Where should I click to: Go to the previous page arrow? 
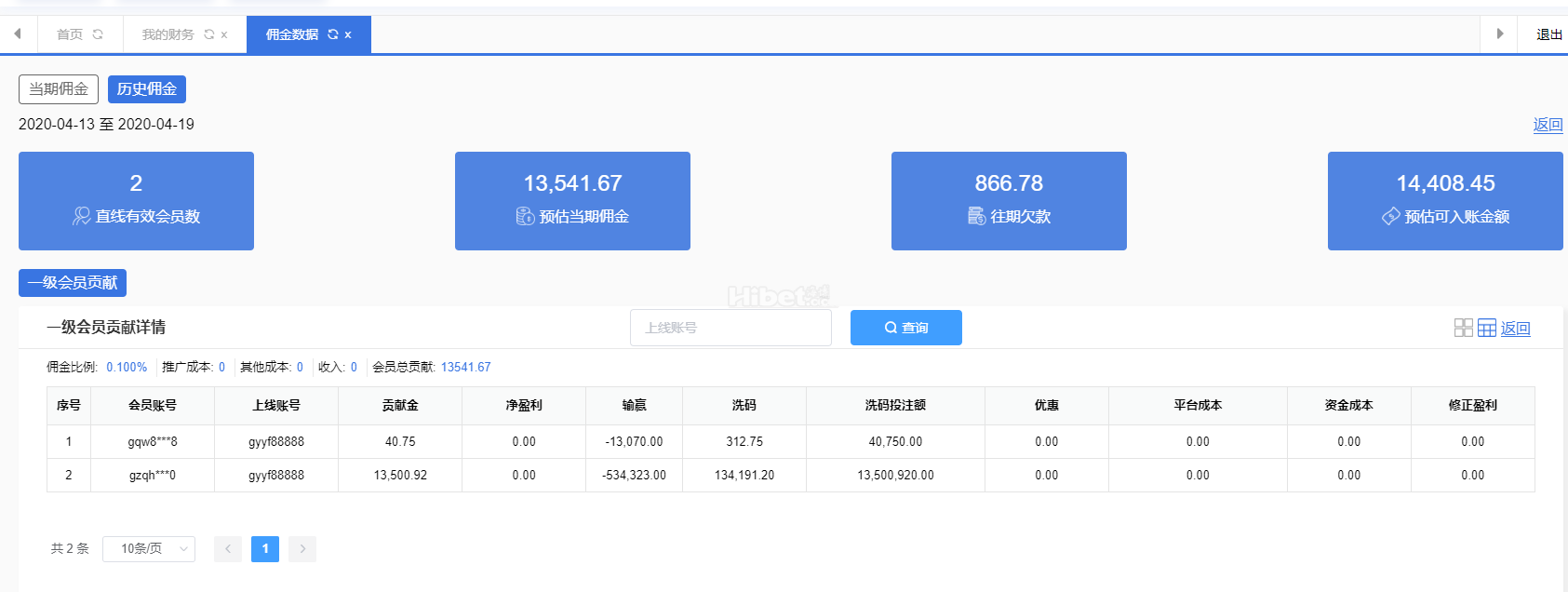pos(228,549)
